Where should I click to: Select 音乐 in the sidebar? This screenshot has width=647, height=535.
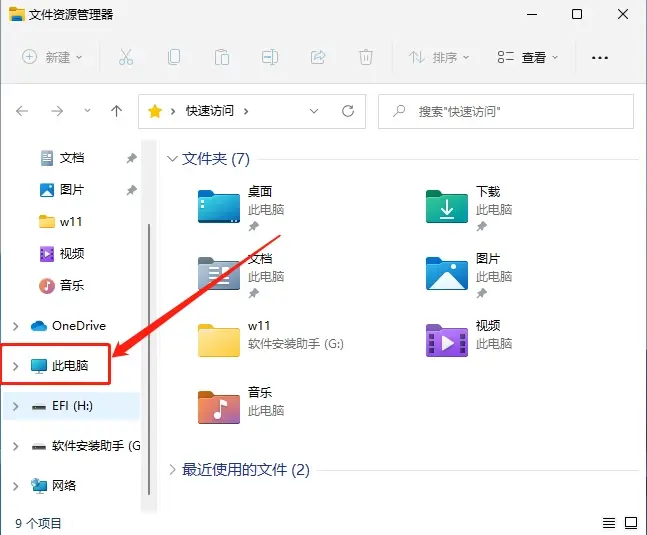[x=72, y=285]
